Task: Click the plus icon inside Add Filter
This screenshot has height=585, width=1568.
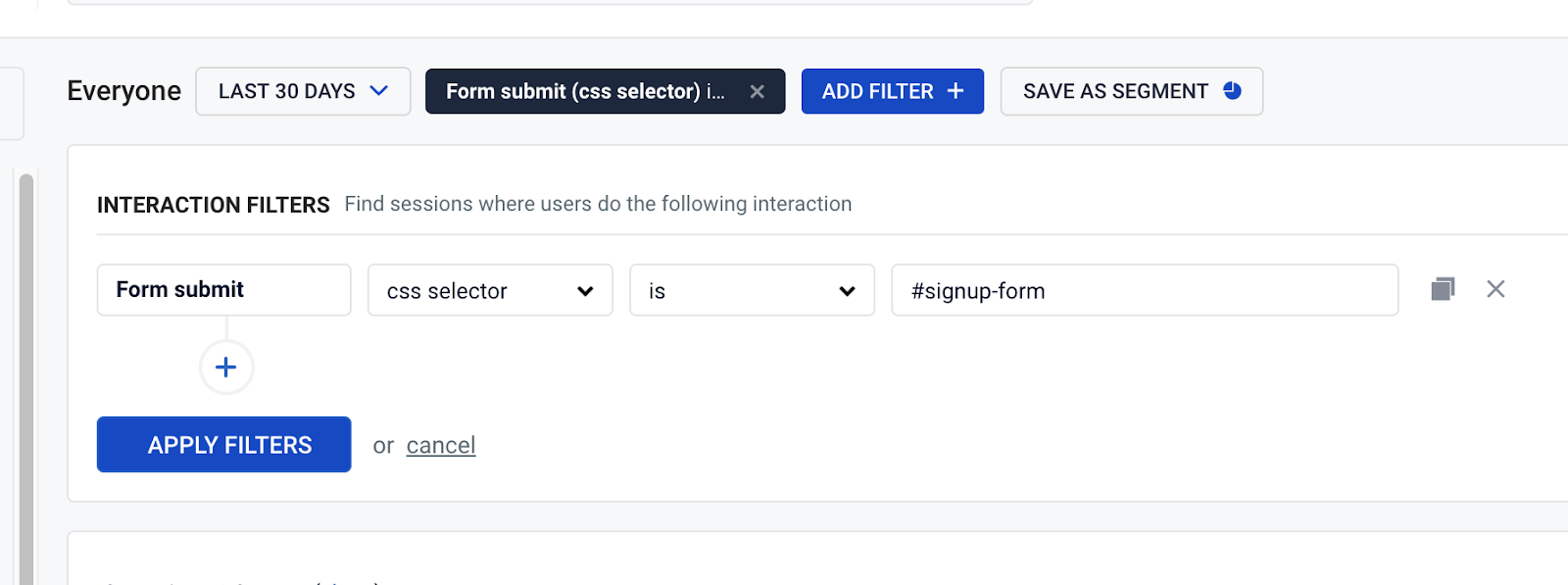Action: tap(955, 91)
